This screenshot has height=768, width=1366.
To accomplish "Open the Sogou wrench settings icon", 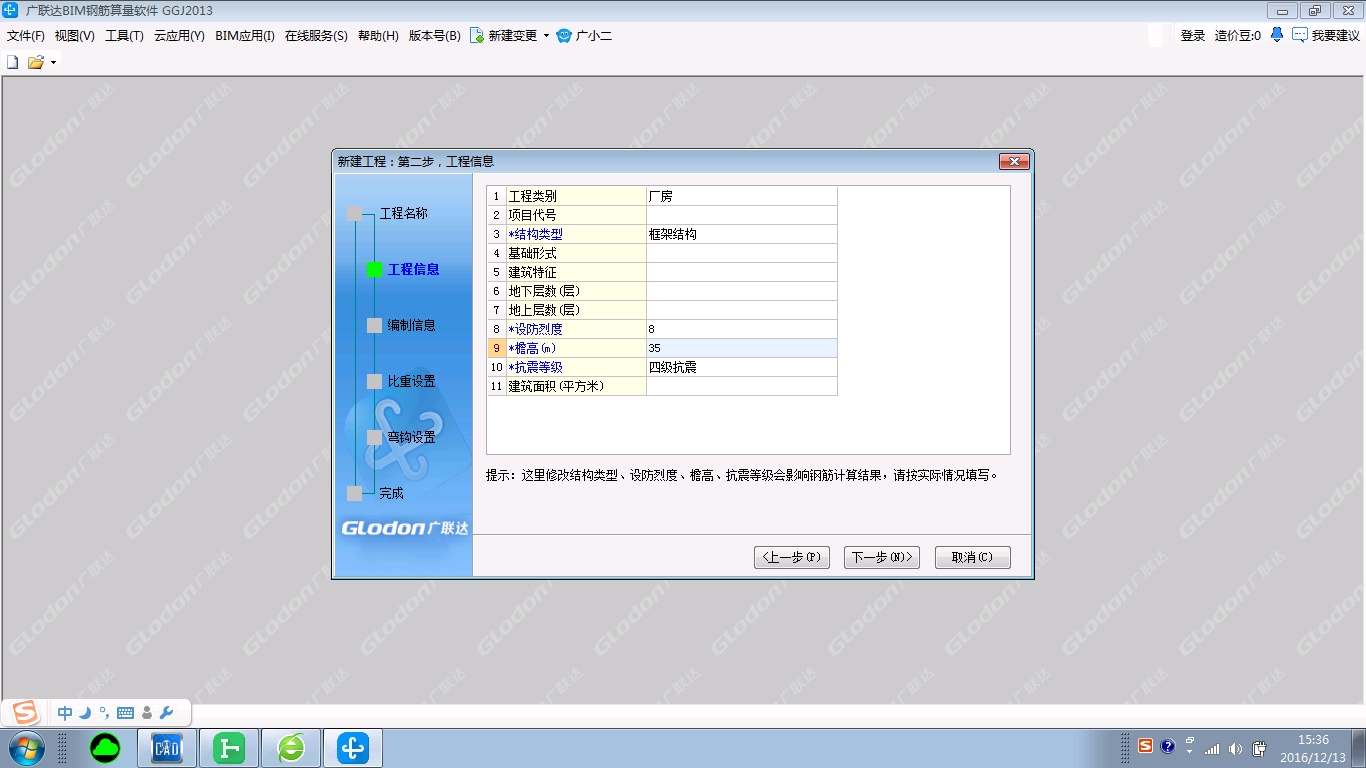I will coord(166,713).
